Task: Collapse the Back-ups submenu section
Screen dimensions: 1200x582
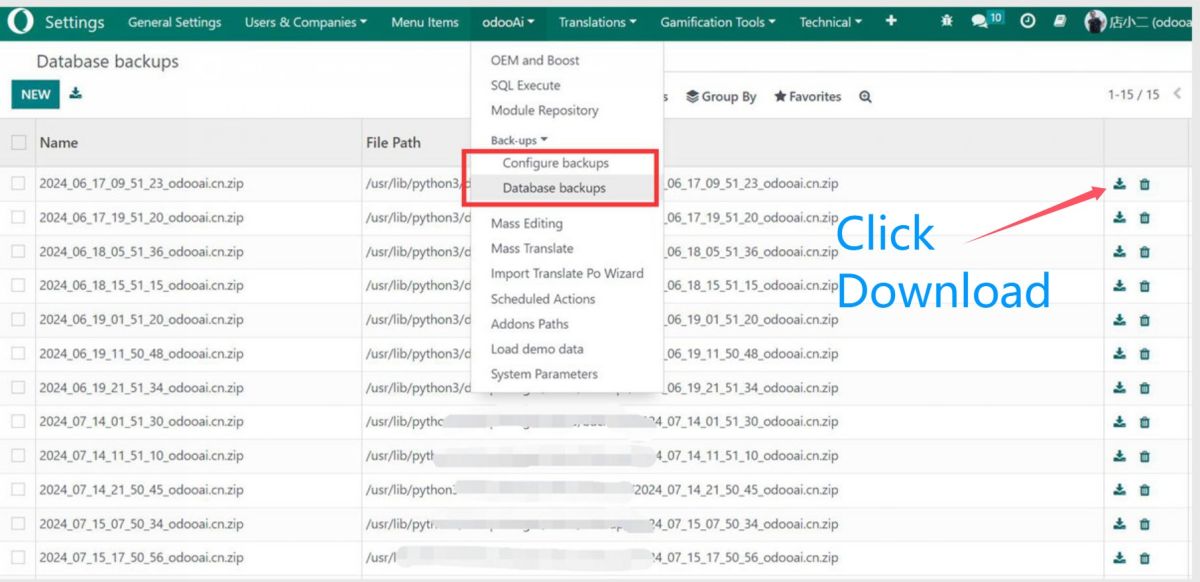Action: 519,141
